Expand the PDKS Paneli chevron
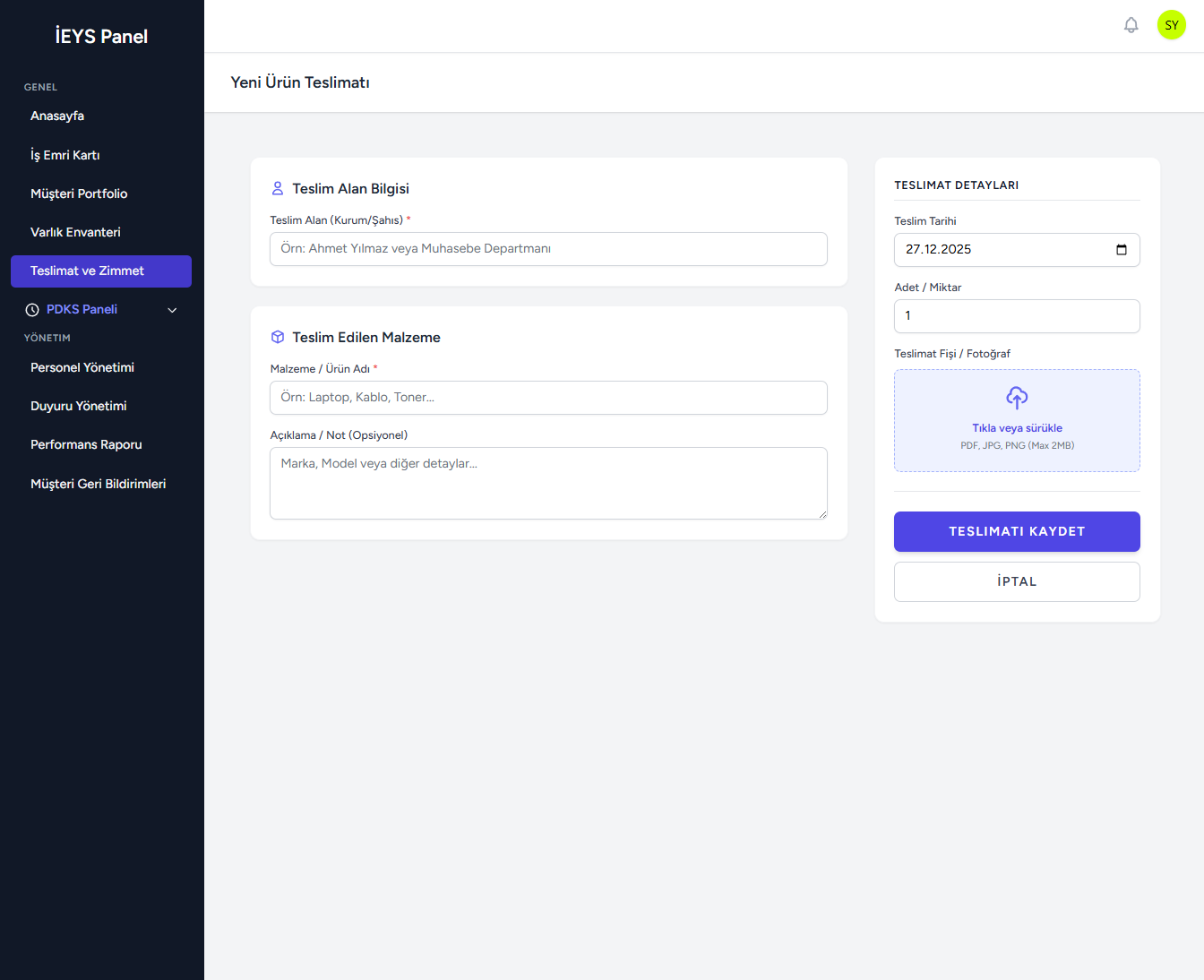This screenshot has width=1204, height=980. coord(172,310)
